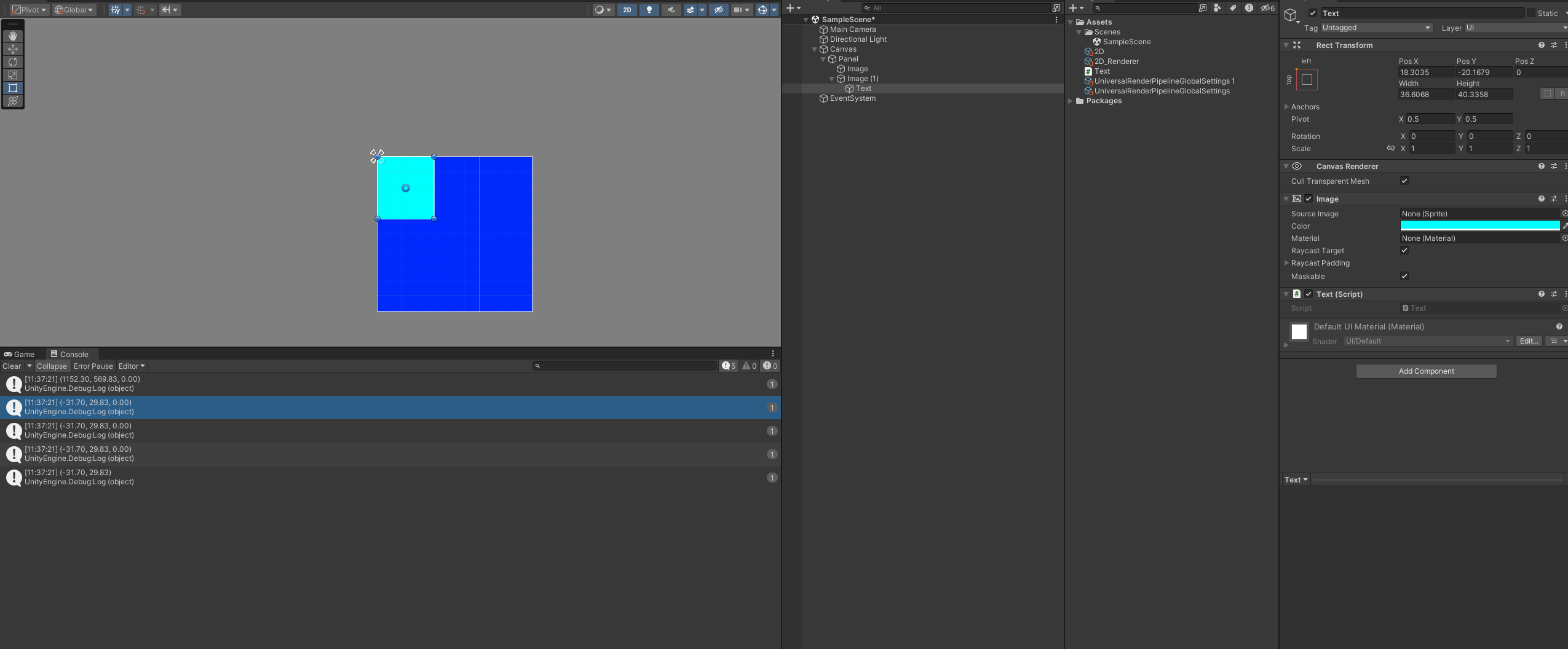Select the Rotate tool
The image size is (1568, 649).
(12, 62)
